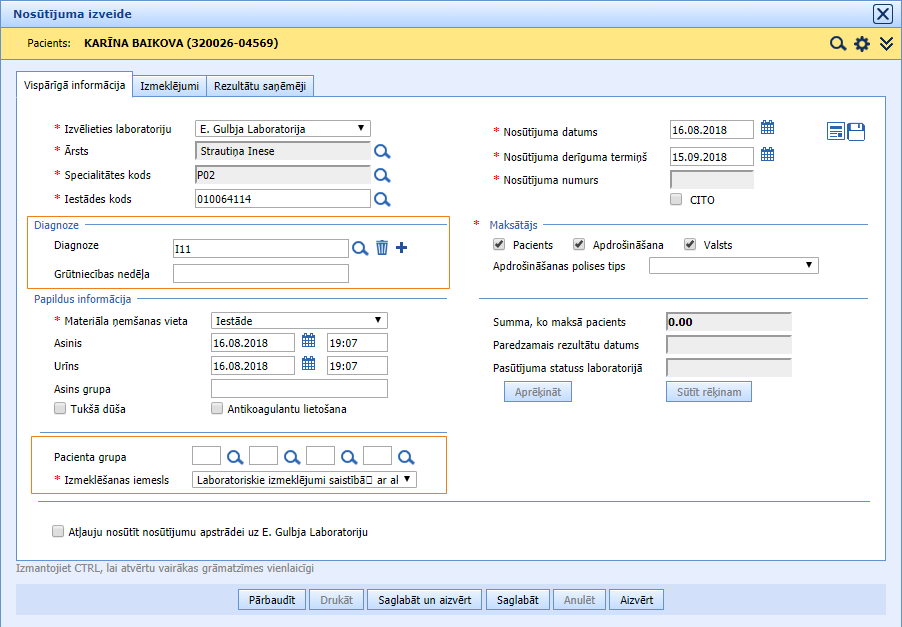Viewport: 902px width, 627px height.
Task: Click the search icon next to Ārsts field
Action: 381,152
